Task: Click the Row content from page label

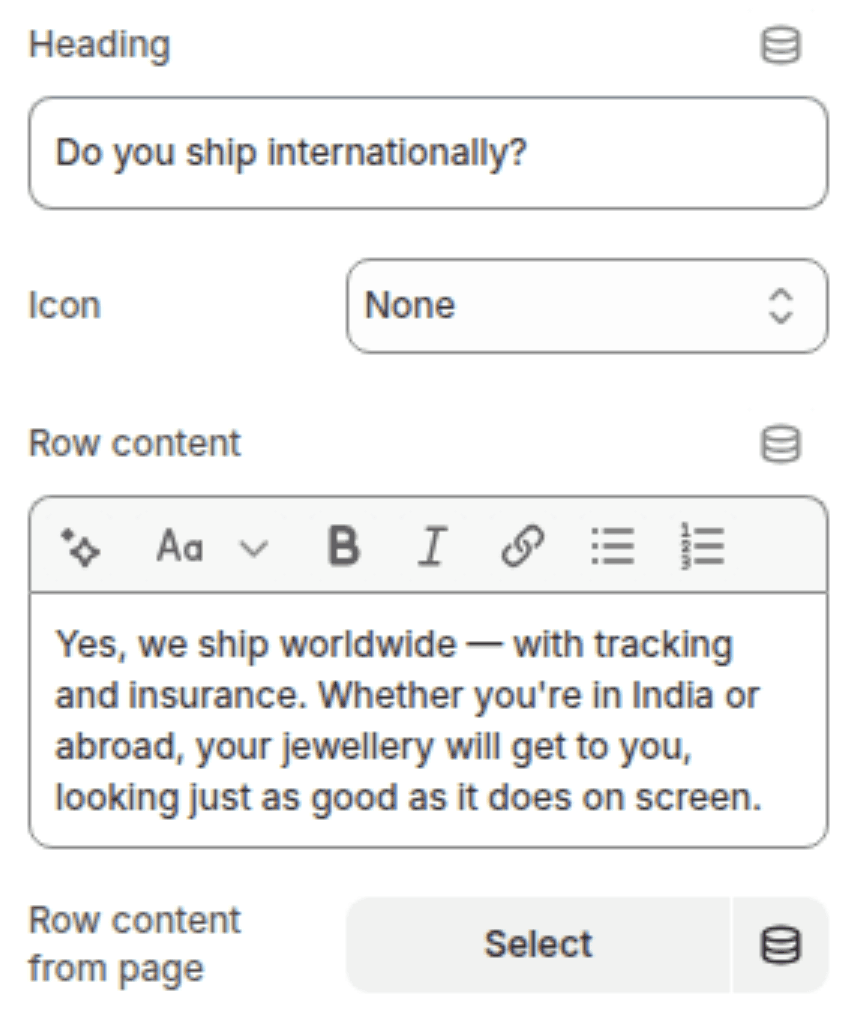Action: 135,944
